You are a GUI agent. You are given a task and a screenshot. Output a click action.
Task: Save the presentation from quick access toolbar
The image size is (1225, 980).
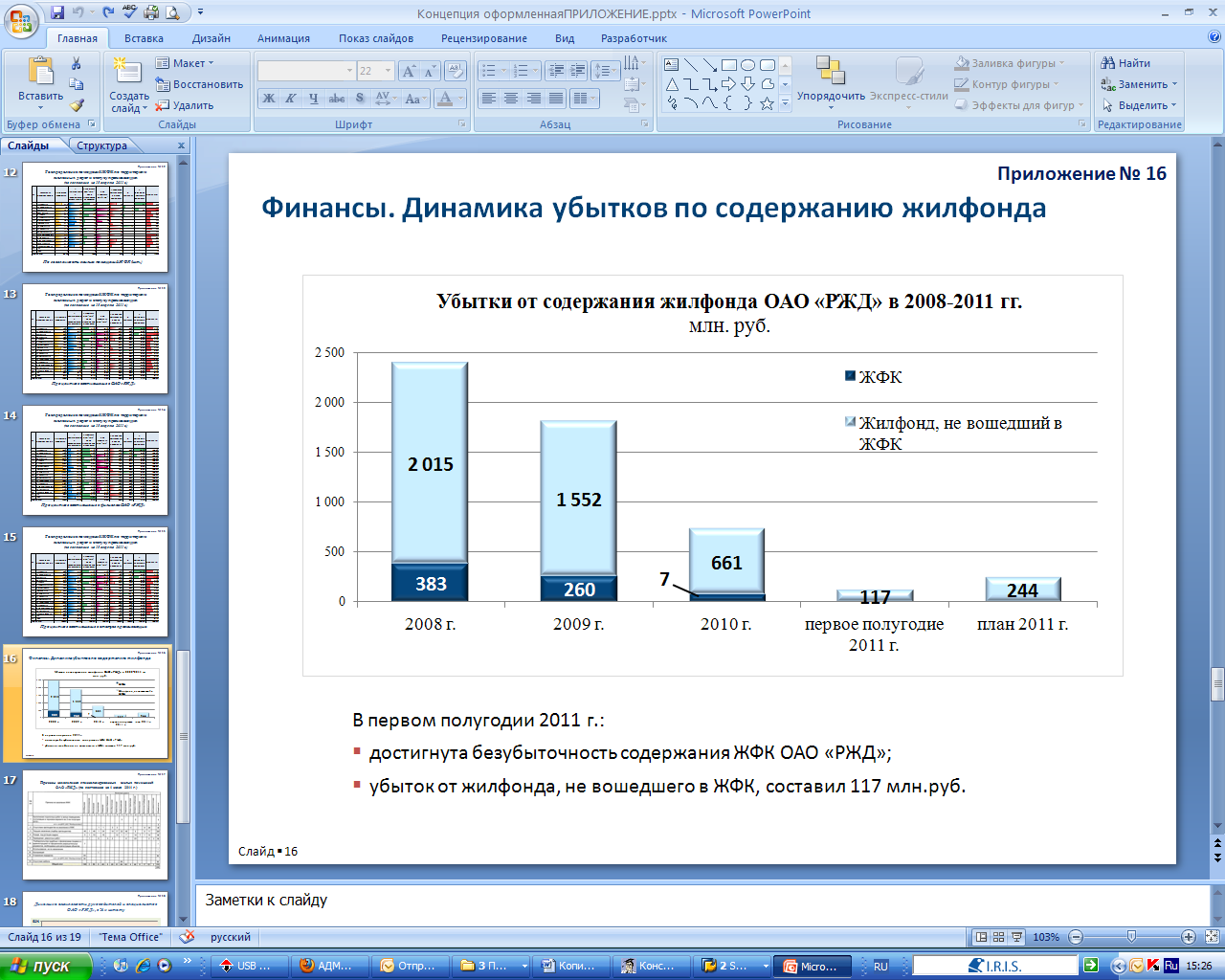pos(57,13)
